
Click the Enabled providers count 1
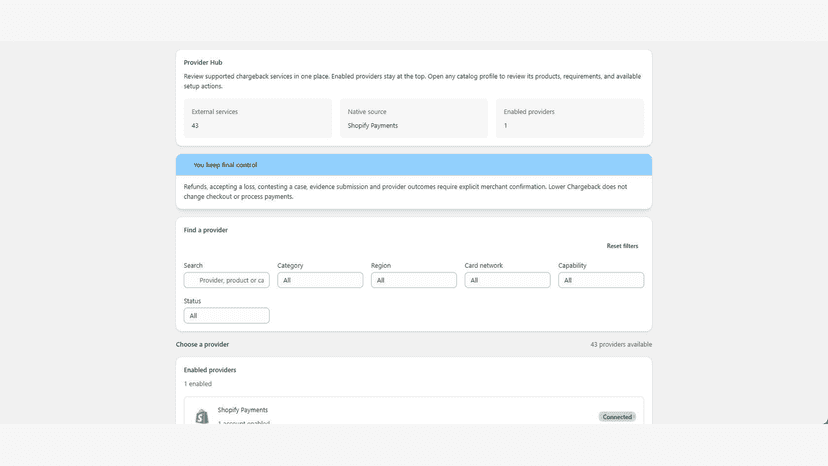(x=505, y=126)
